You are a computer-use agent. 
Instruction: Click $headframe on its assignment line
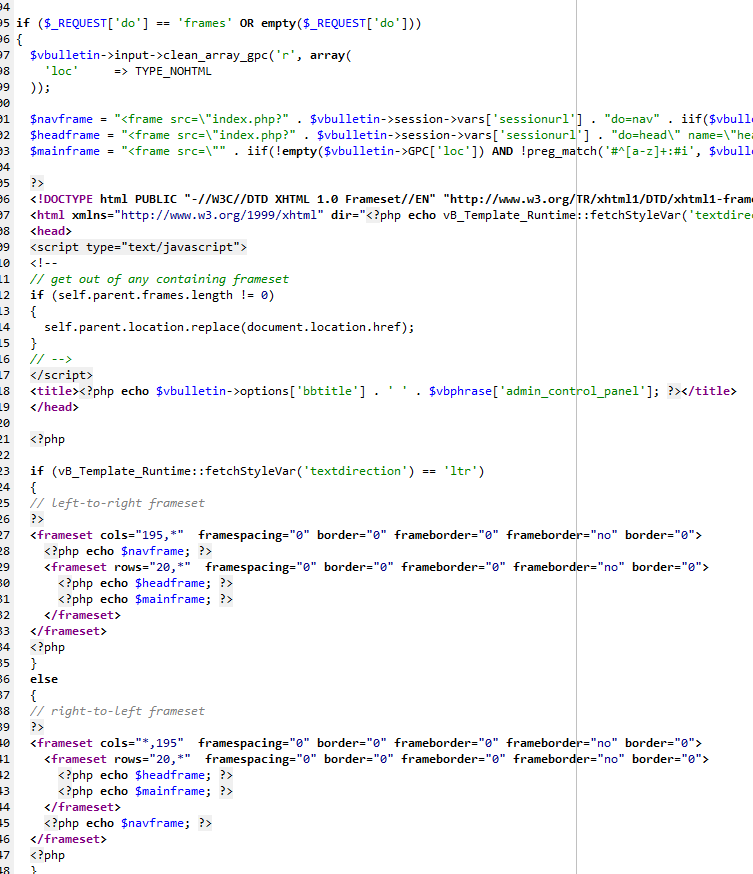click(65, 135)
